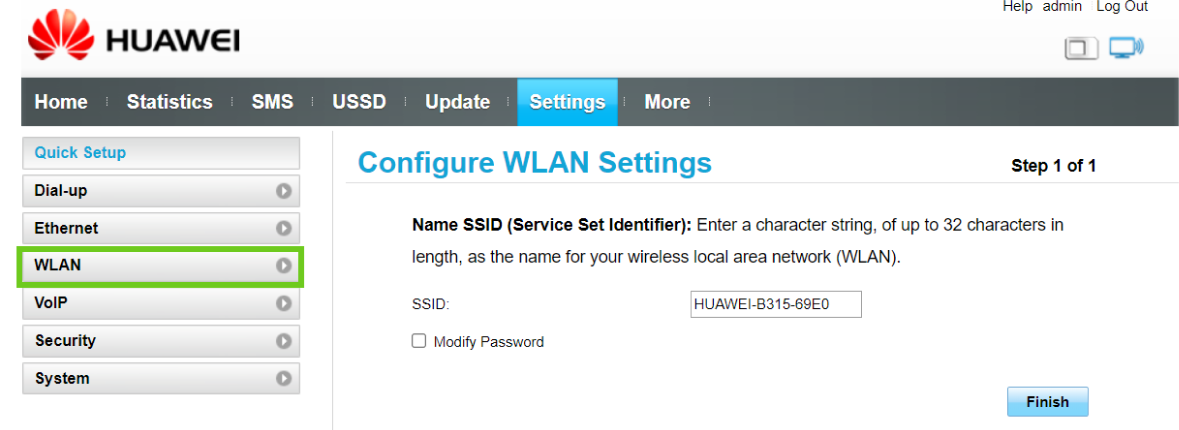Click the SSID text field

(775, 304)
